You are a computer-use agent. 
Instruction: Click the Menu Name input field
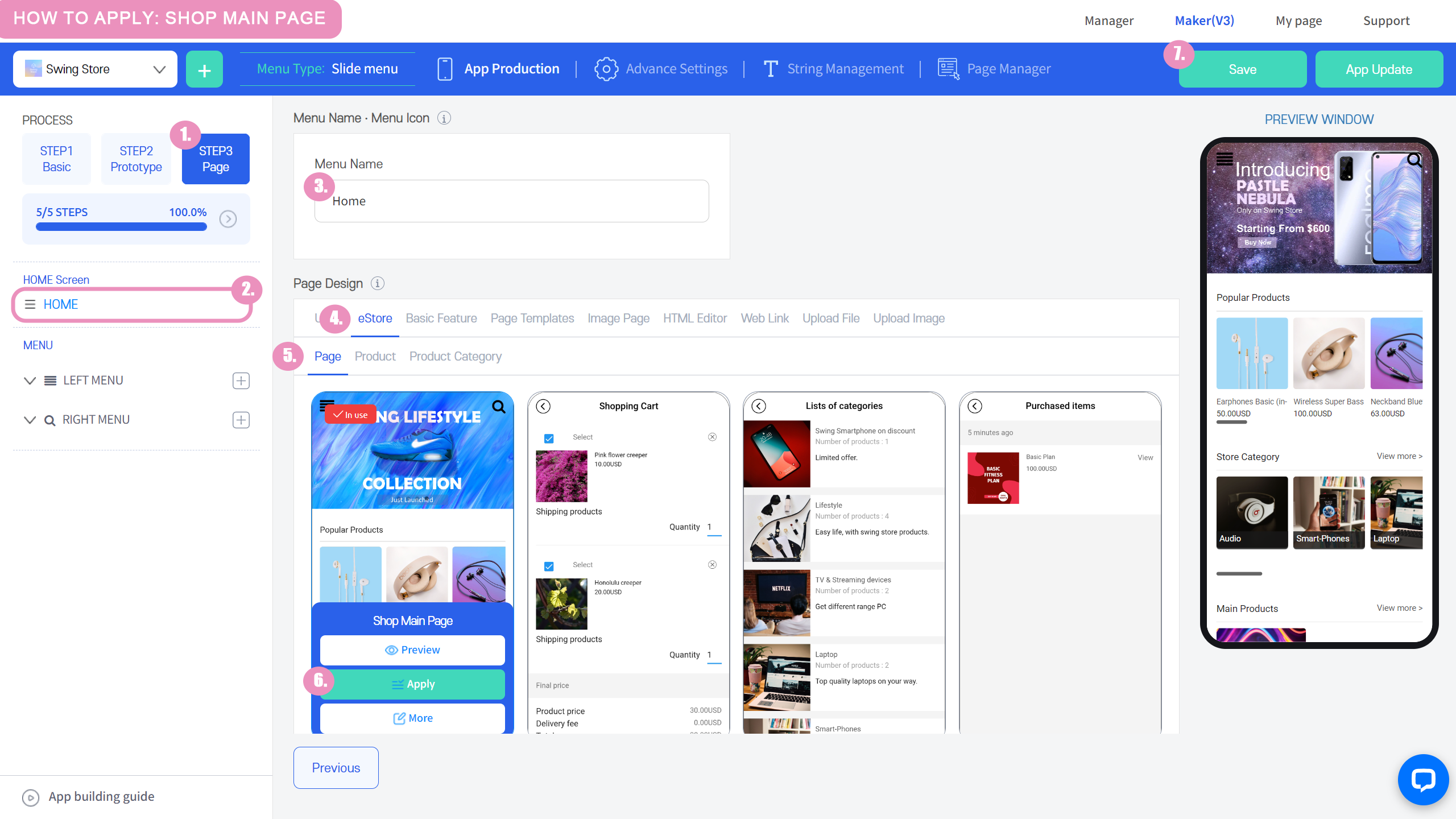pyautogui.click(x=512, y=201)
